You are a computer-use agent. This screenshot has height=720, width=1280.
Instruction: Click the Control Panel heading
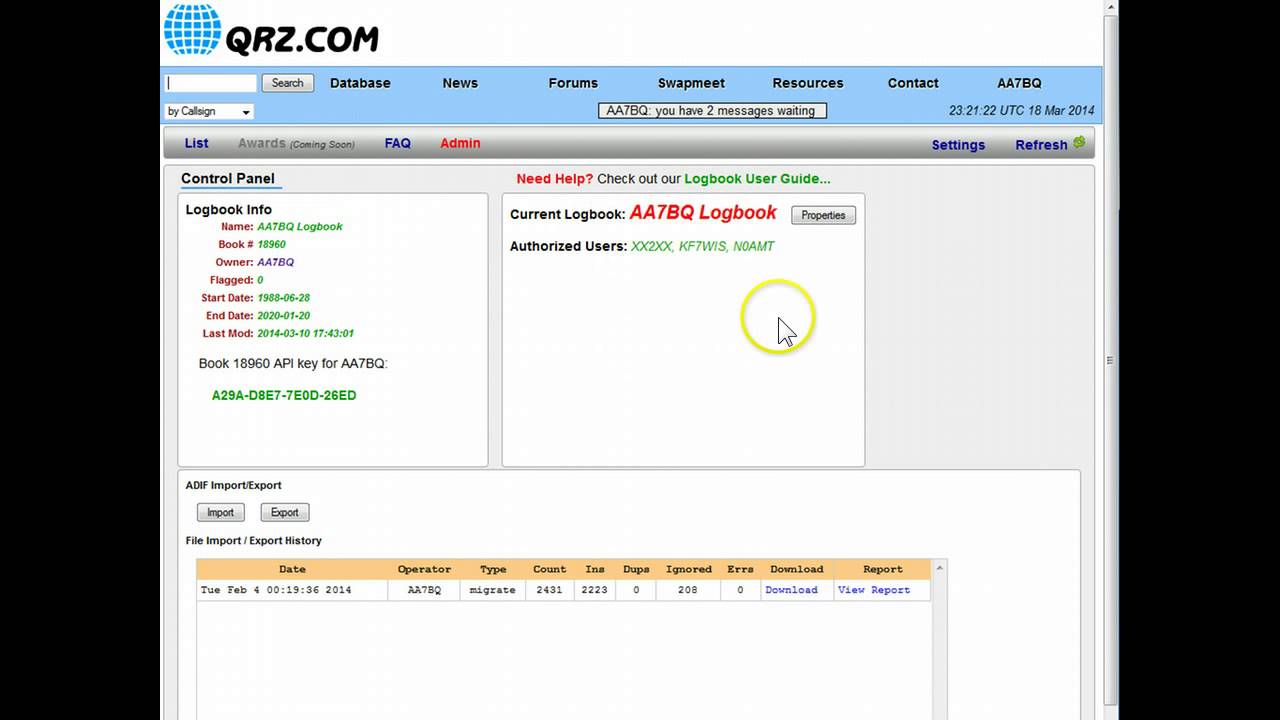(227, 178)
